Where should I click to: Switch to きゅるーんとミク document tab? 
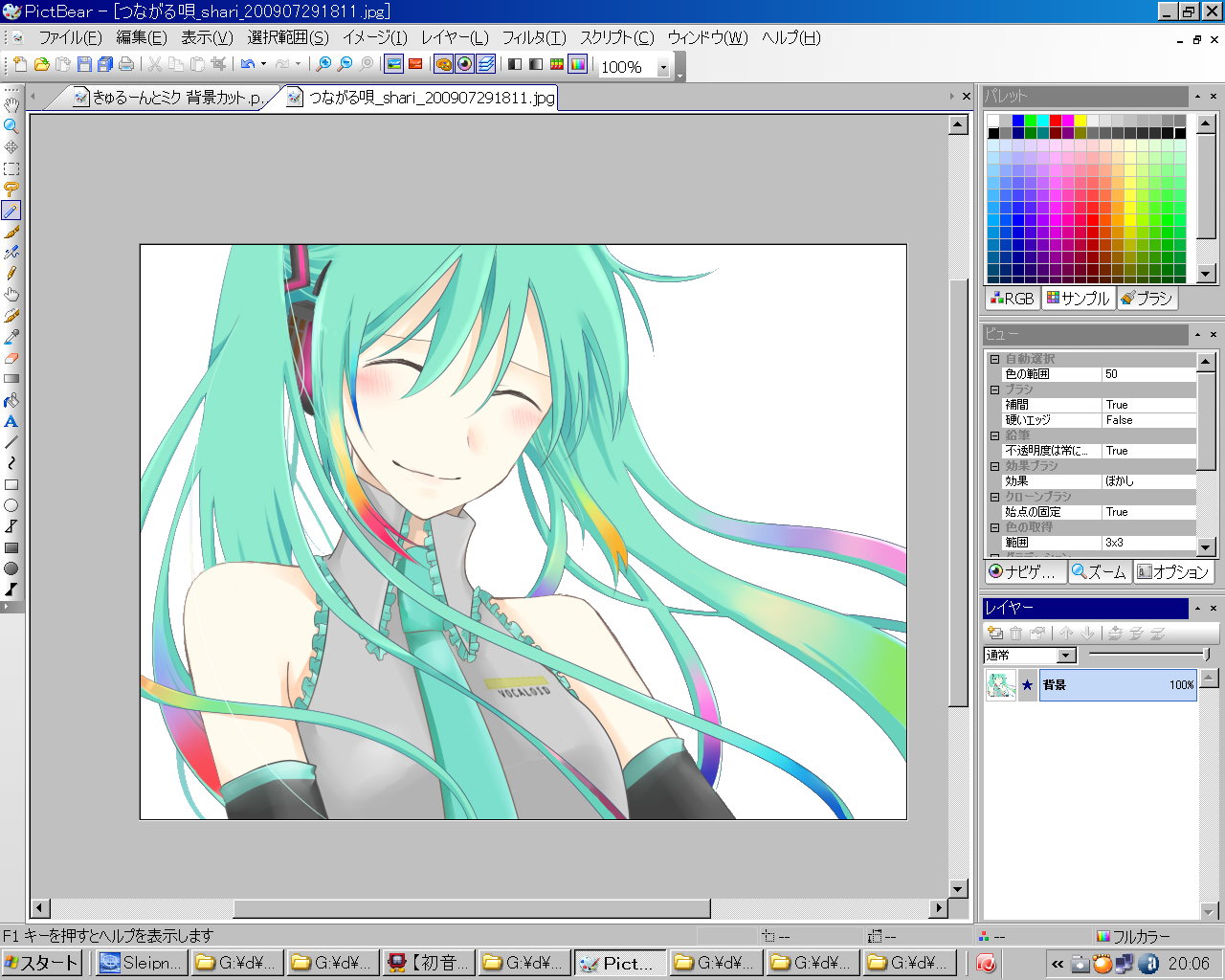pos(171,98)
